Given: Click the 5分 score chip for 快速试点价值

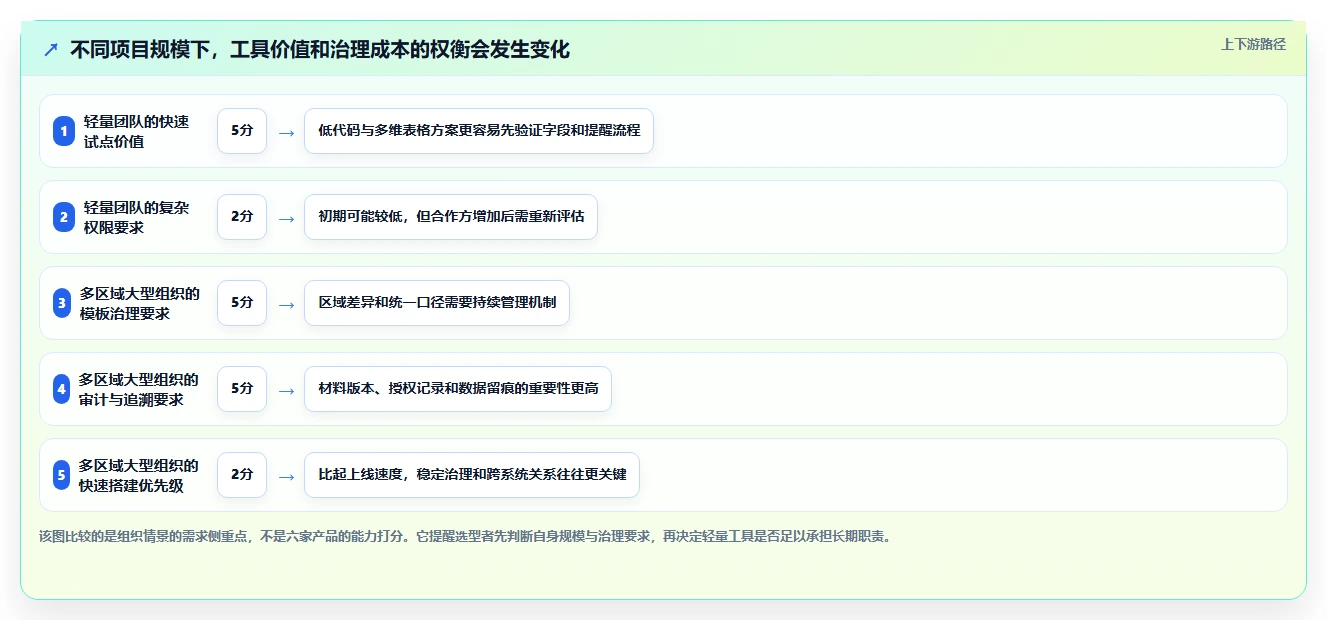Looking at the screenshot, I should [242, 131].
